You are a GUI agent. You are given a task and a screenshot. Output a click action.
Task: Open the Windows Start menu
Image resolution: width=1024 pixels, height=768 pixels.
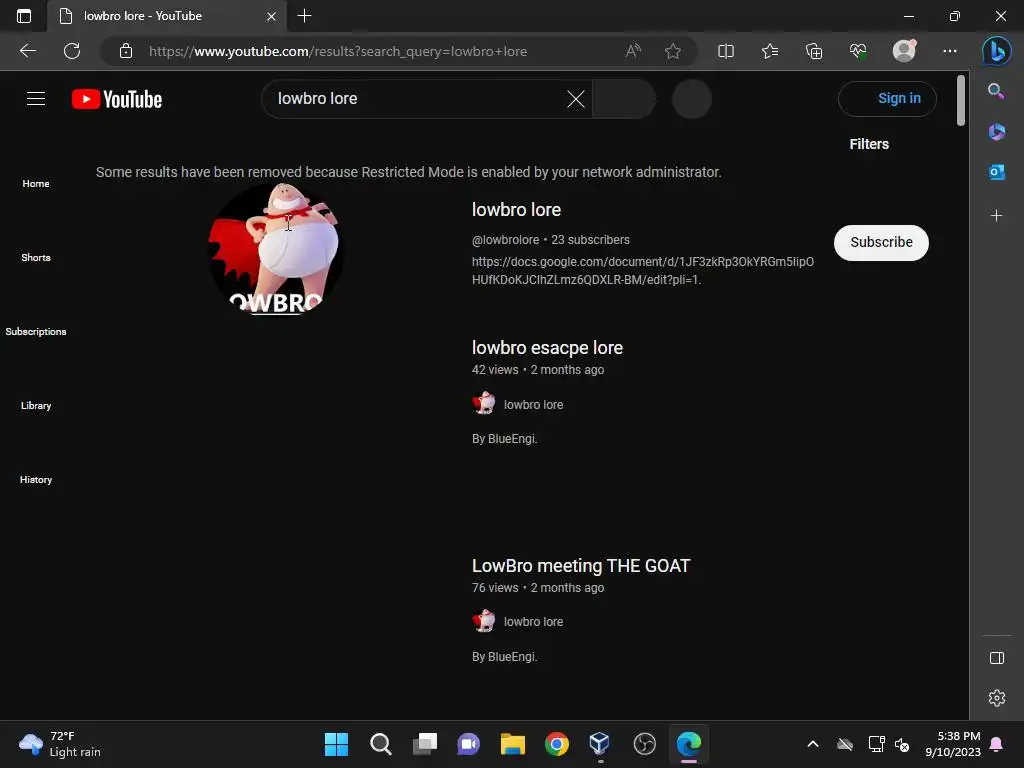[336, 744]
